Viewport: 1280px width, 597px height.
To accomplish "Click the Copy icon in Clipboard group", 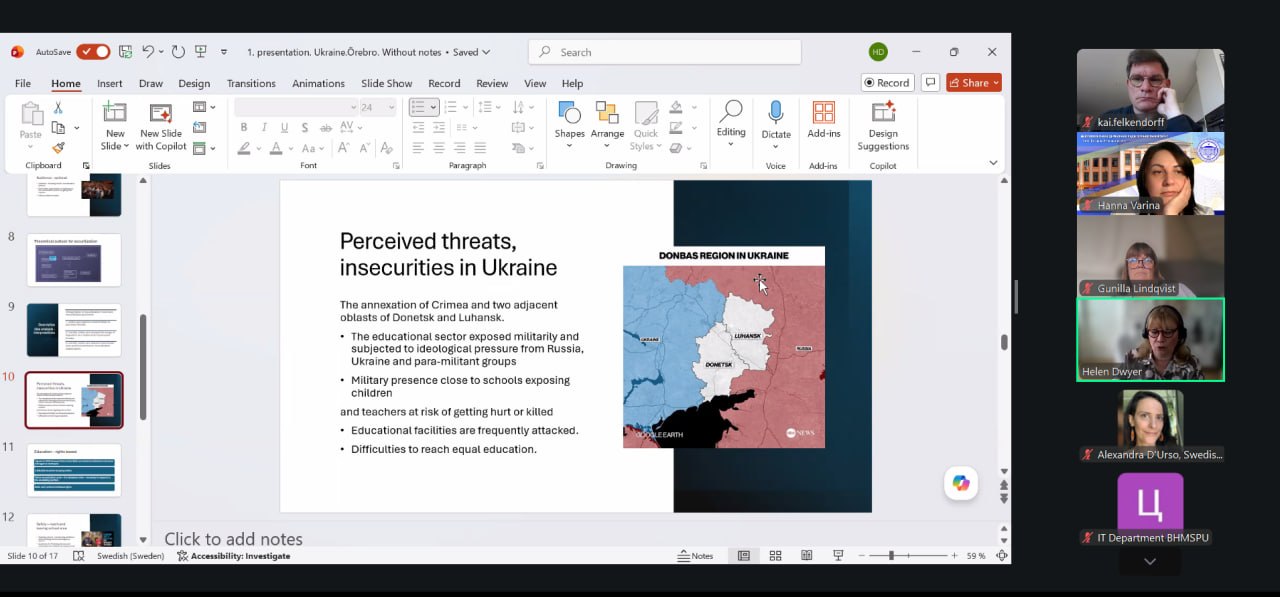I will [x=58, y=128].
